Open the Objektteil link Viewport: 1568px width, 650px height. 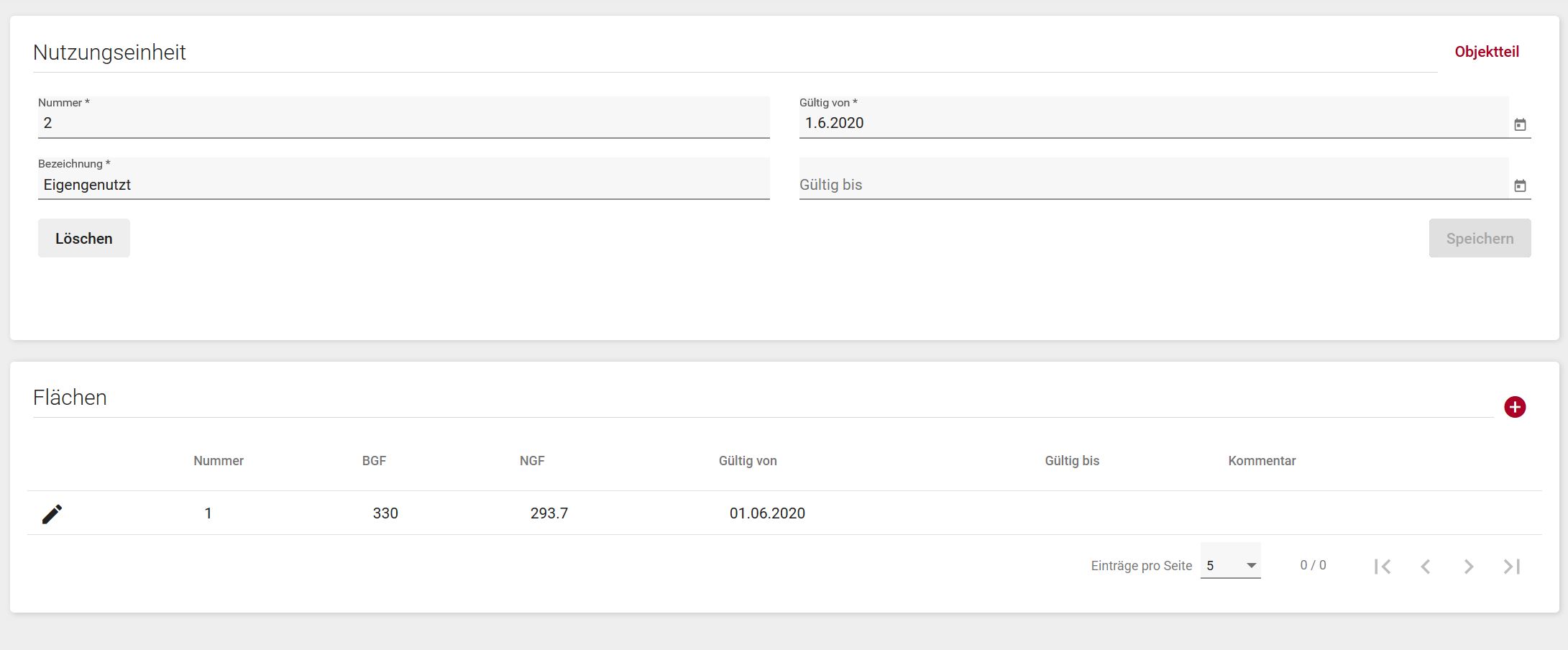click(1486, 52)
